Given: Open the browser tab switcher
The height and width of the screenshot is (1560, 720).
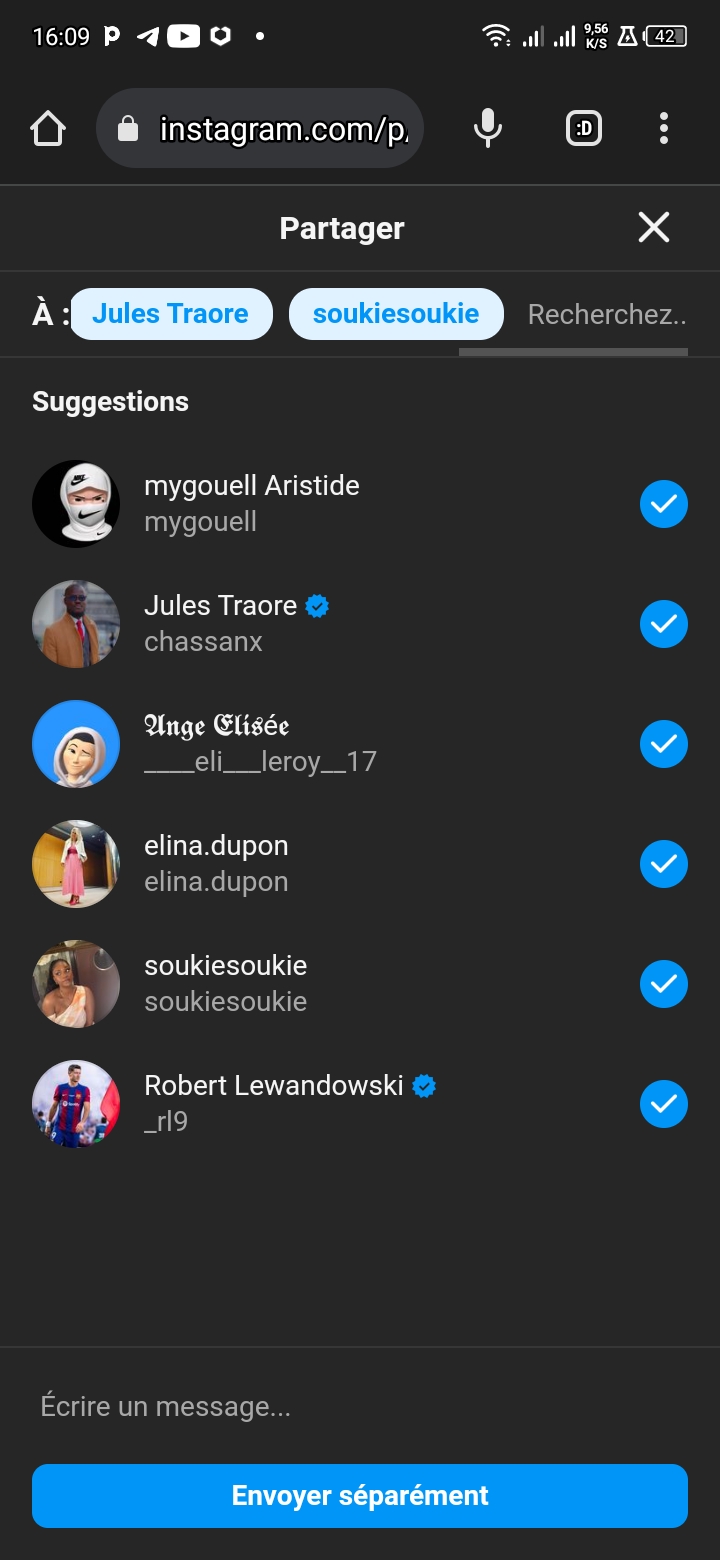Looking at the screenshot, I should coord(584,128).
